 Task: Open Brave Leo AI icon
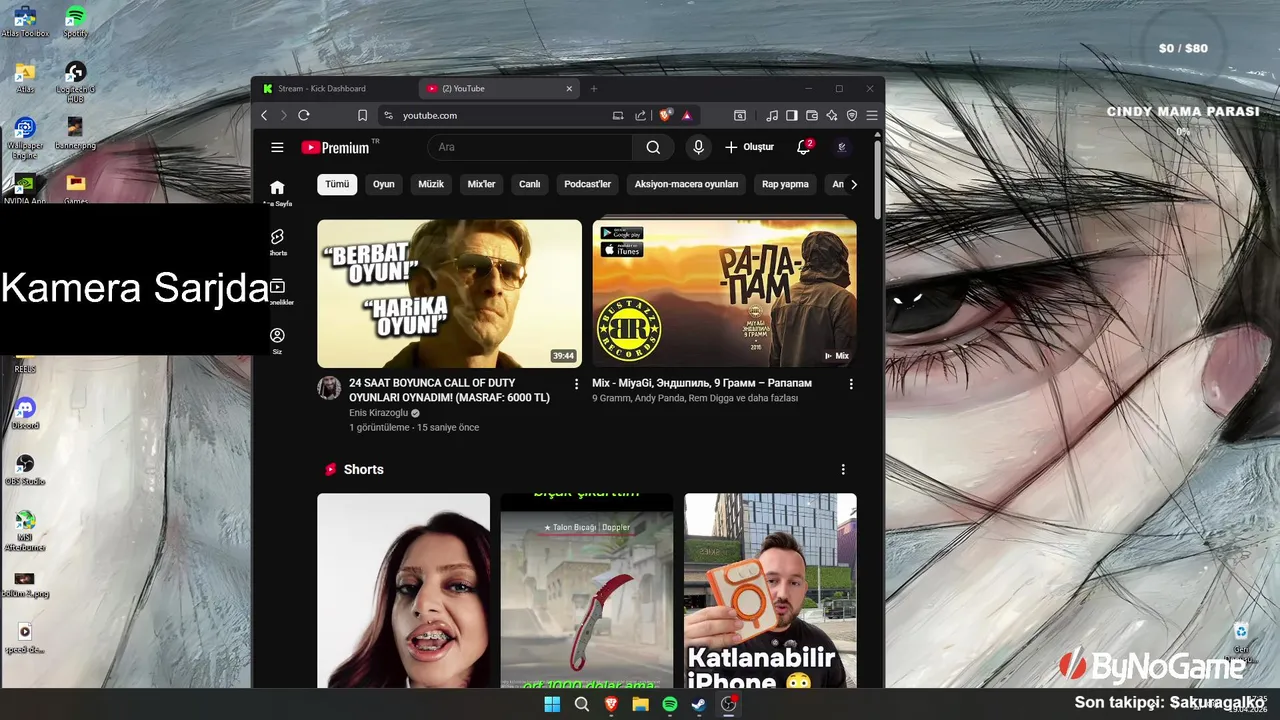tap(832, 115)
